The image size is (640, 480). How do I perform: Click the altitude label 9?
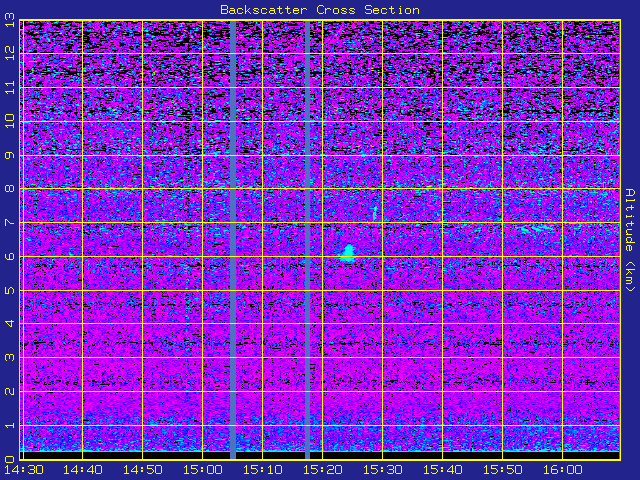[10, 155]
